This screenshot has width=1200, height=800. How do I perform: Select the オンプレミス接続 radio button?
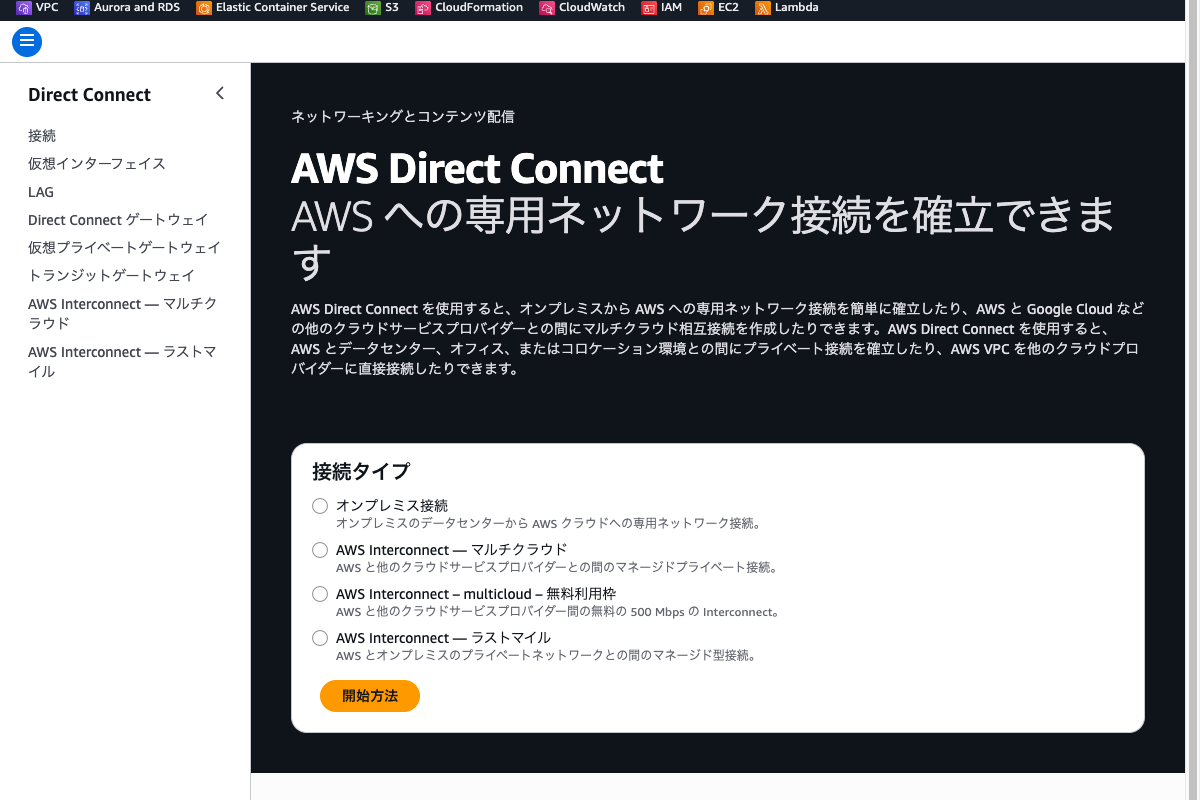coord(320,506)
